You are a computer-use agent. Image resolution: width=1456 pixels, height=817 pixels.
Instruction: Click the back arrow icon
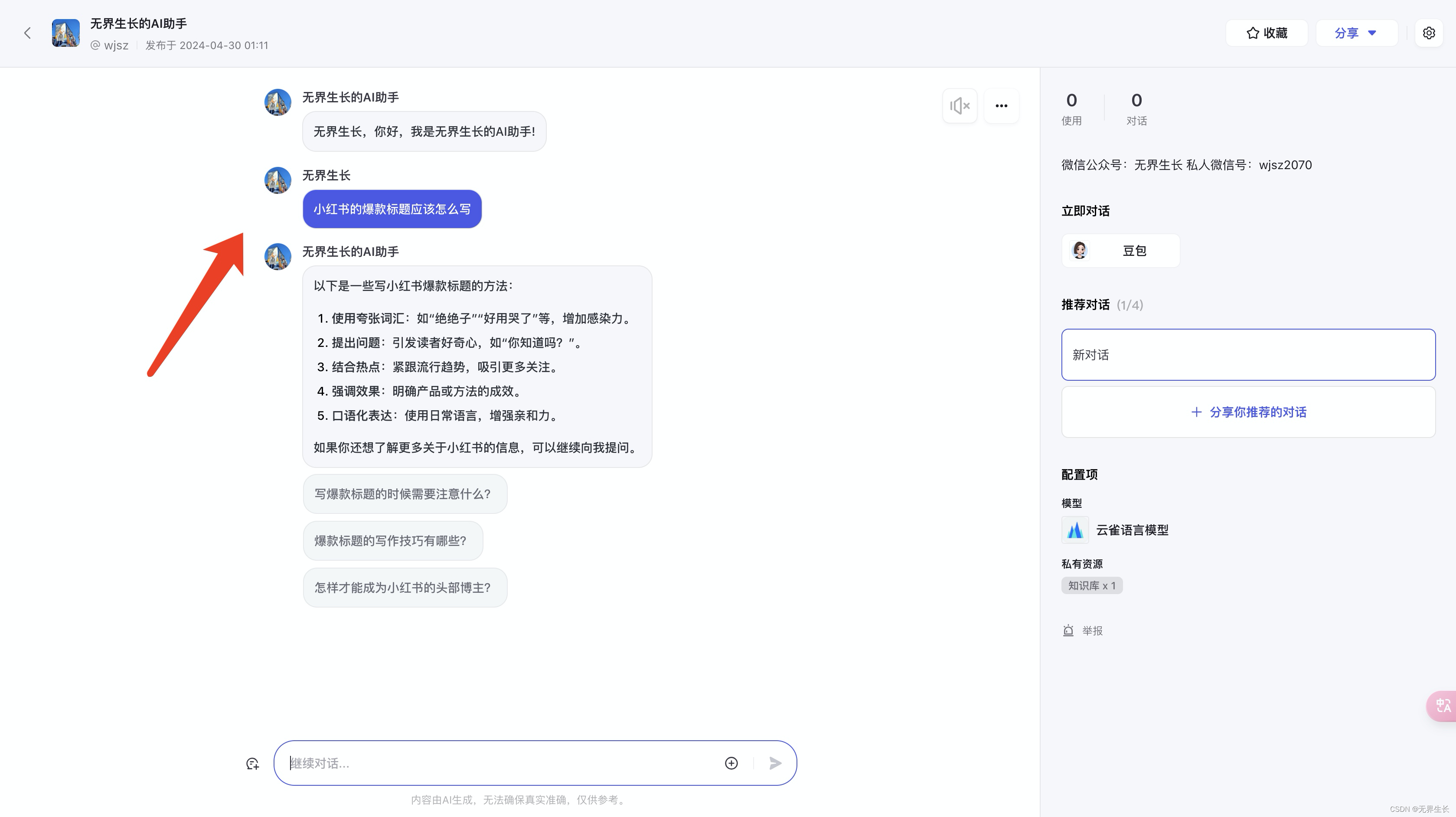(x=27, y=33)
